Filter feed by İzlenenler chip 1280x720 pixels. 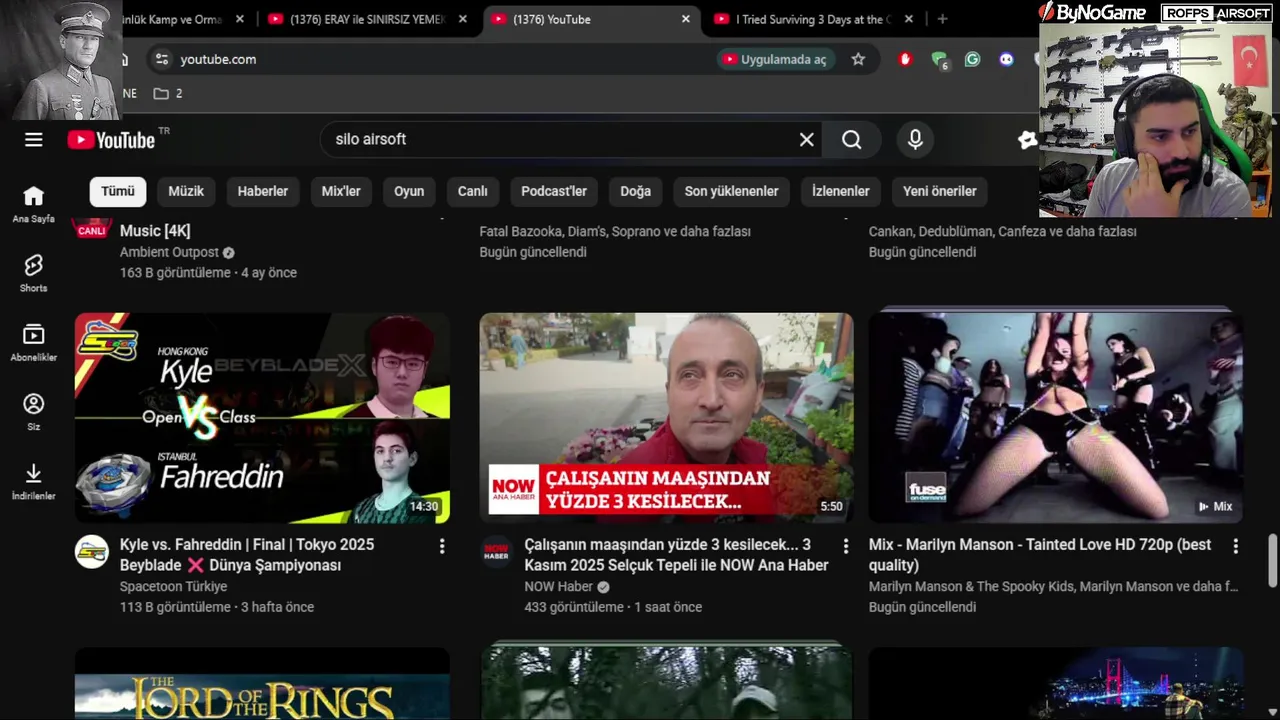click(x=841, y=191)
